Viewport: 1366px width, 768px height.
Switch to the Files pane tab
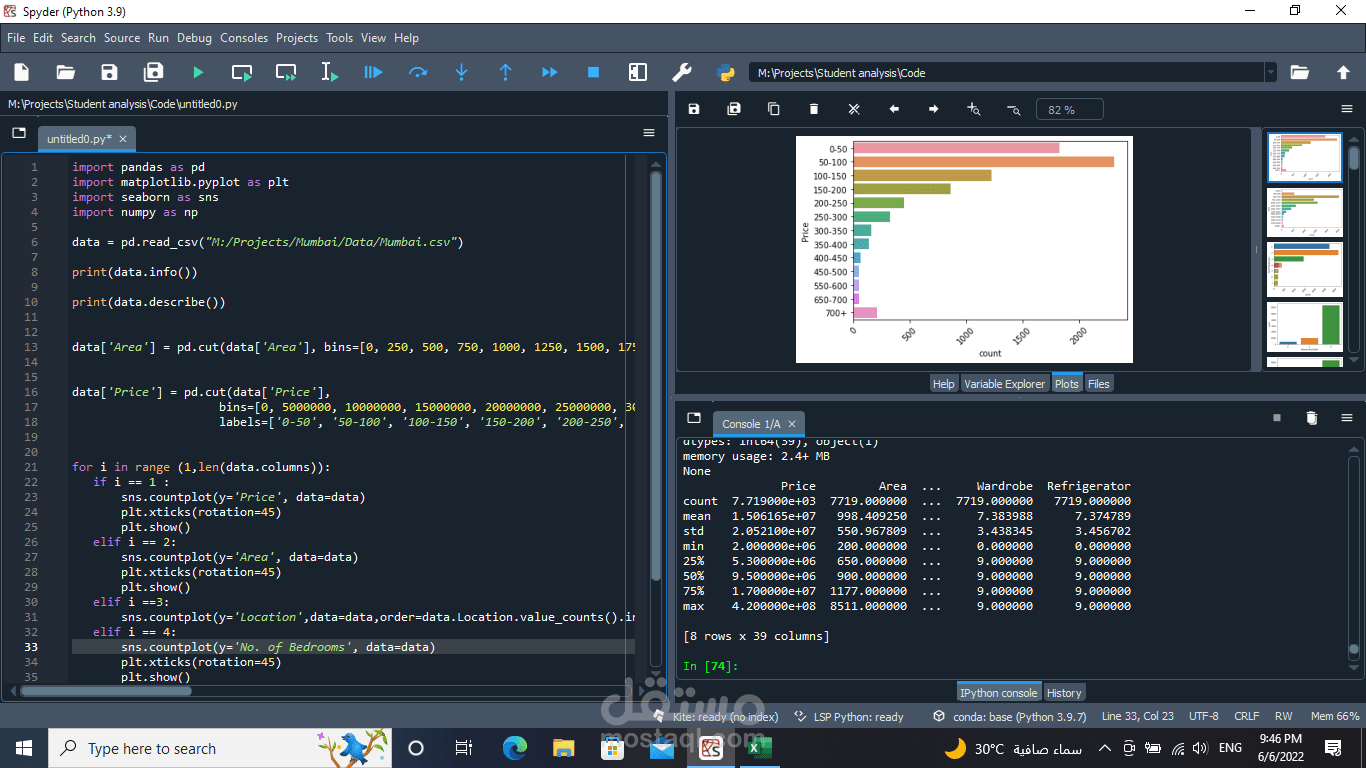pyautogui.click(x=1098, y=384)
